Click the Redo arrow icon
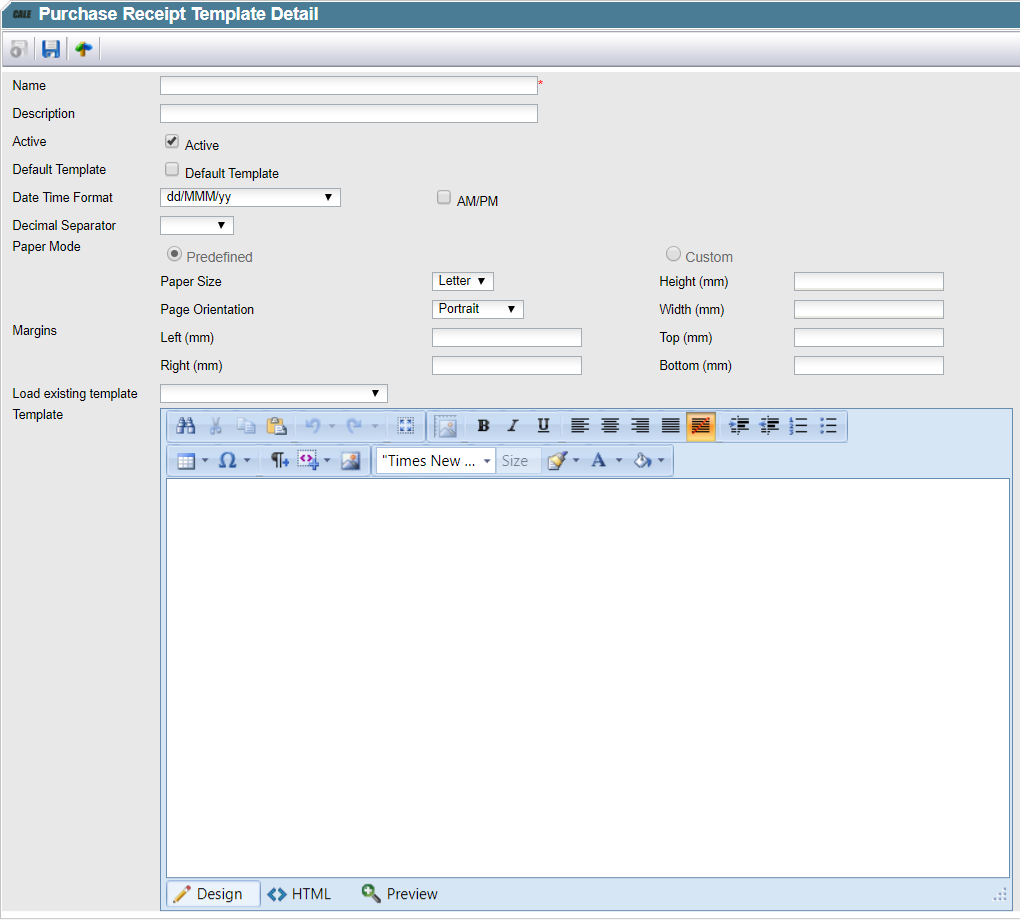Image resolution: width=1020 pixels, height=920 pixels. 355,426
